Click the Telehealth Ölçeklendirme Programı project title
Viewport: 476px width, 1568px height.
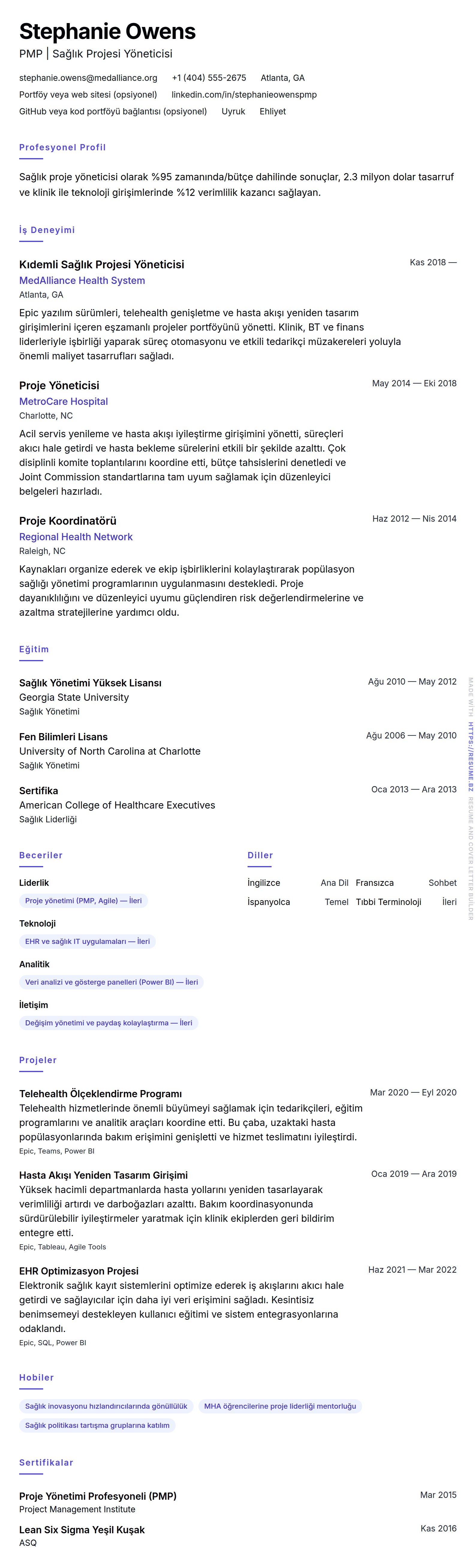click(x=100, y=1094)
